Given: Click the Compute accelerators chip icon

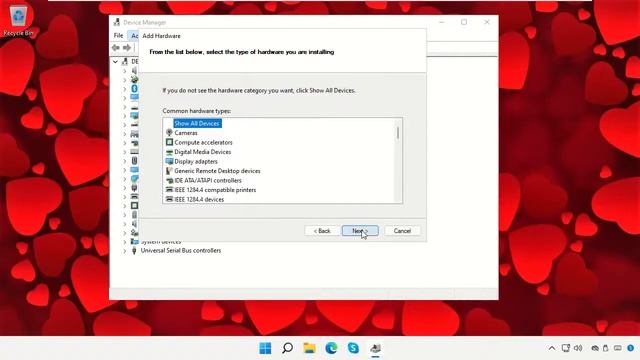Looking at the screenshot, I should [169, 142].
